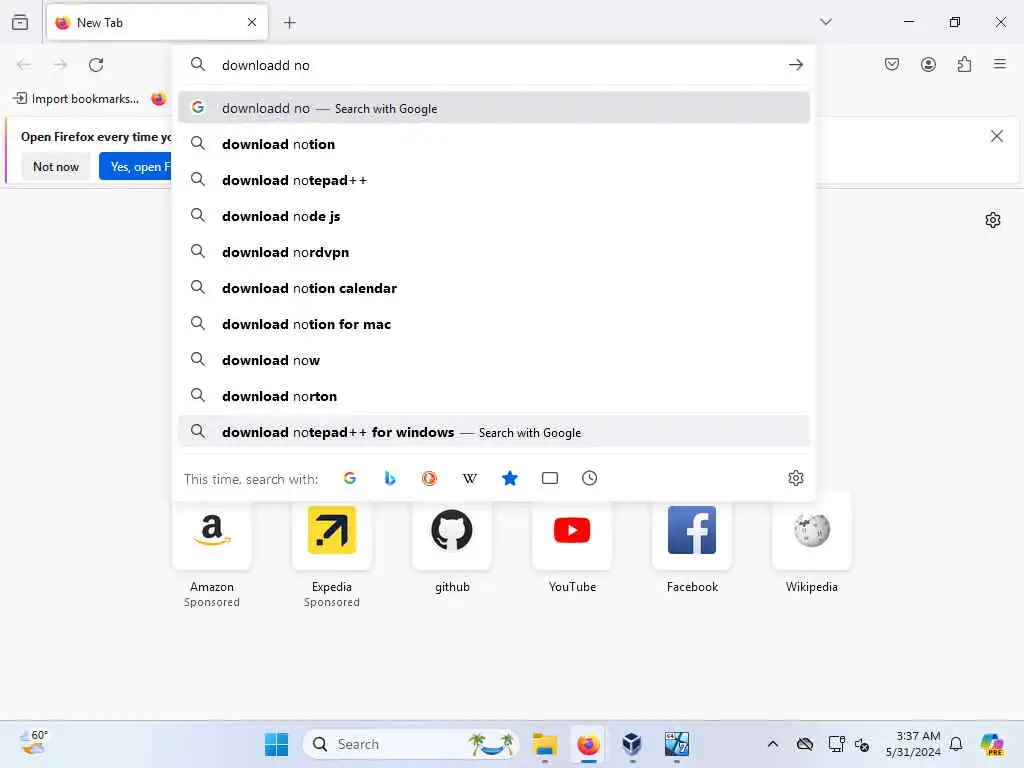Open the Firefox account icon
This screenshot has width=1024, height=768.
928,64
